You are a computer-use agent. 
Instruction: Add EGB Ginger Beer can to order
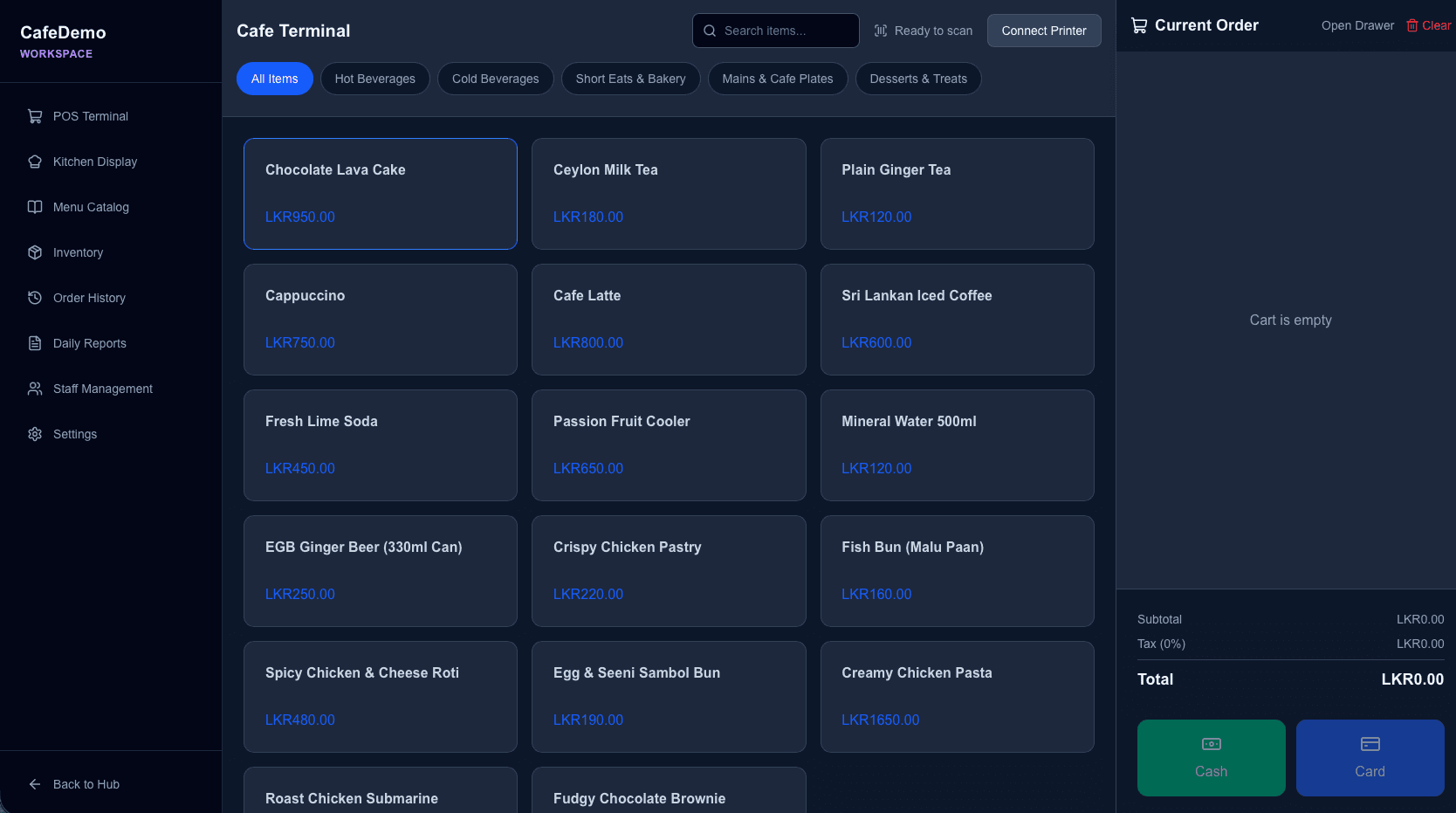tap(381, 571)
